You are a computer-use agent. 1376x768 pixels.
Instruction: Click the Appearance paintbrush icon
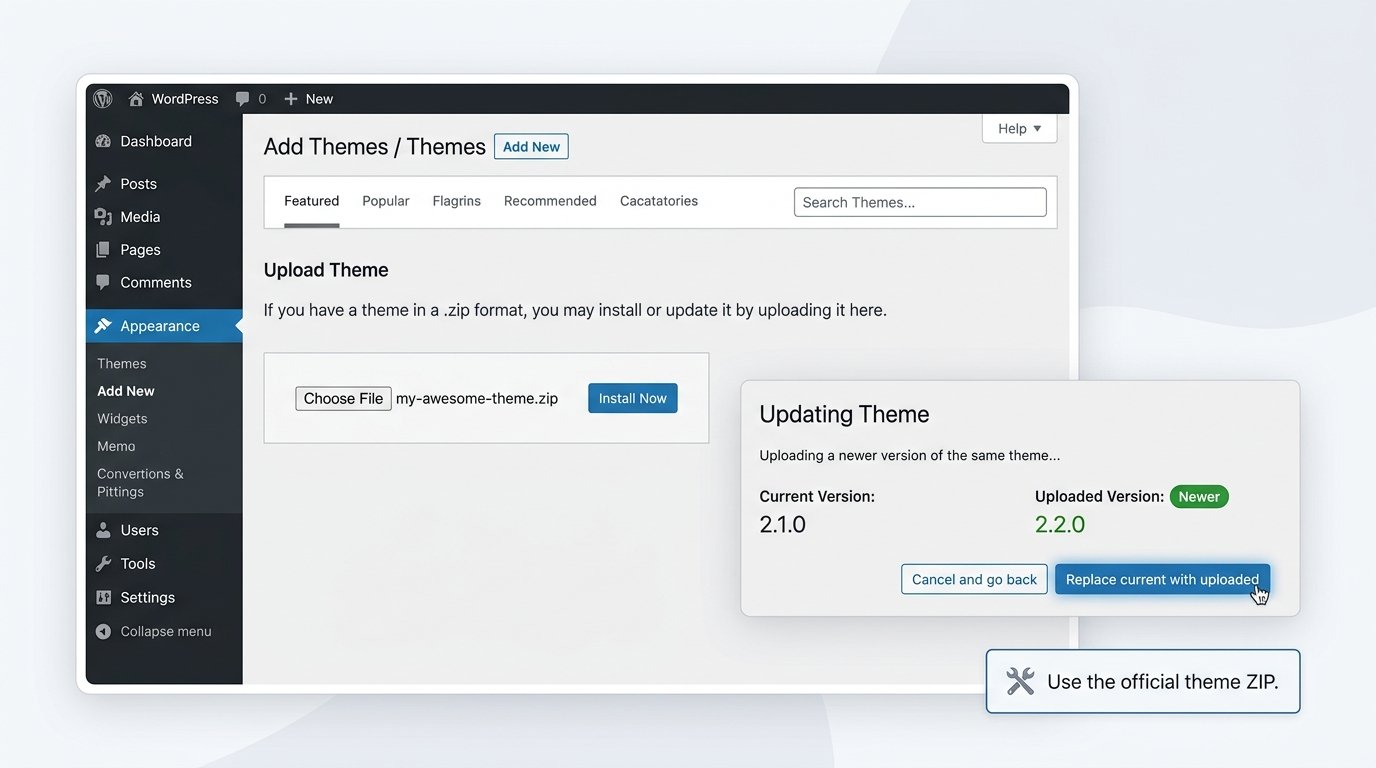(x=103, y=326)
